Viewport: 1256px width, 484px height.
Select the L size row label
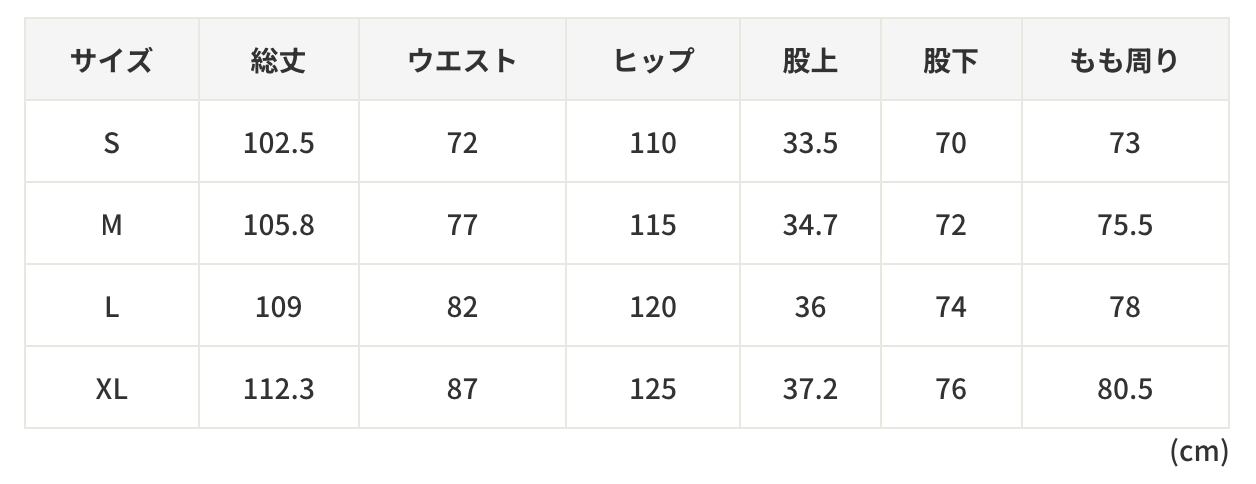(x=111, y=307)
